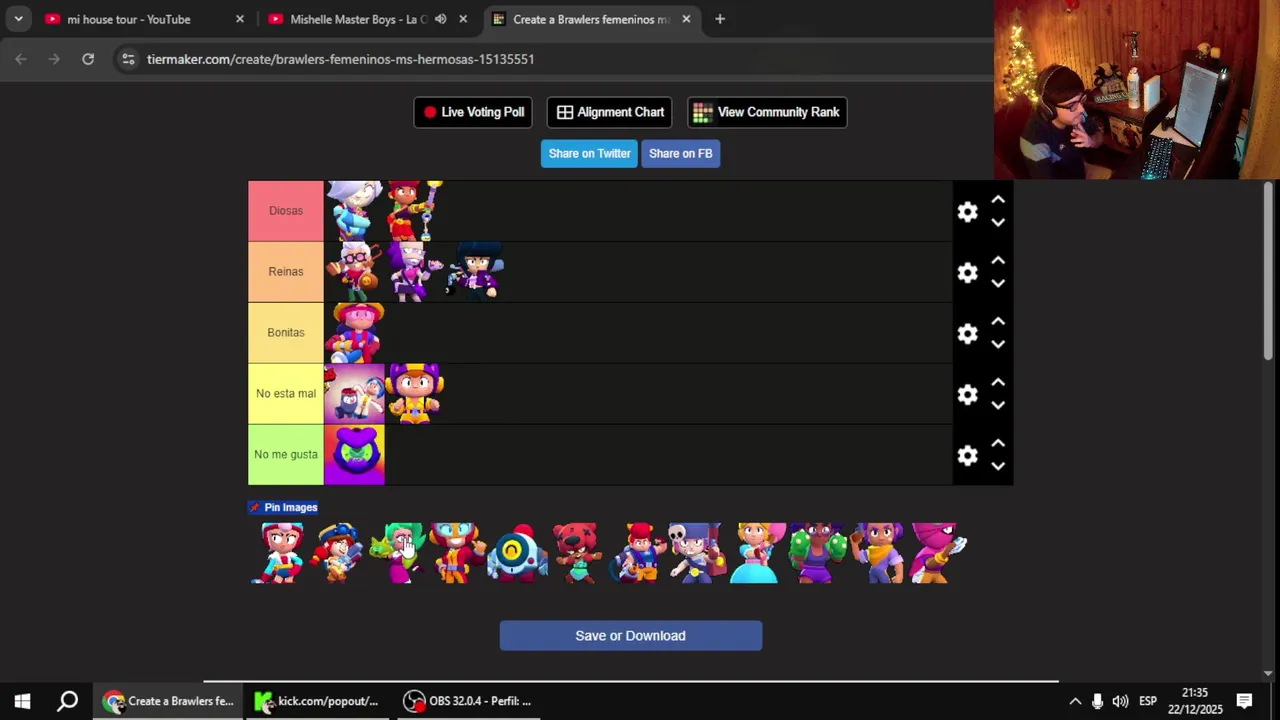Pick skull-hat brawler in image pool
This screenshot has width=1280, height=720.
tap(698, 553)
